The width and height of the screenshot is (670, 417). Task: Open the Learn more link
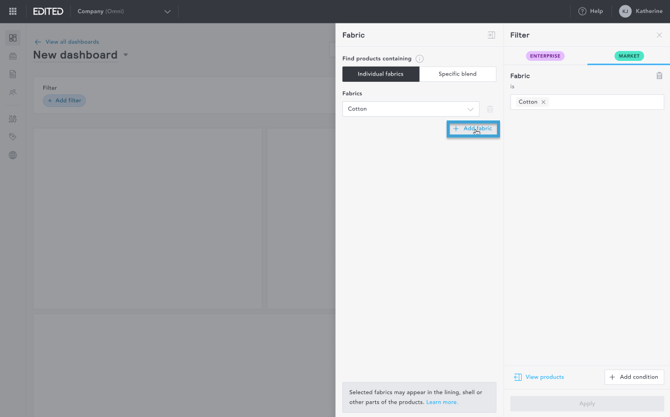[442, 402]
